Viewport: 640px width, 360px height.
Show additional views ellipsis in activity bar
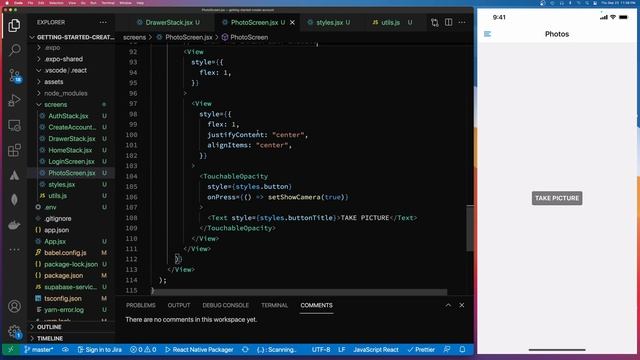[x=14, y=249]
